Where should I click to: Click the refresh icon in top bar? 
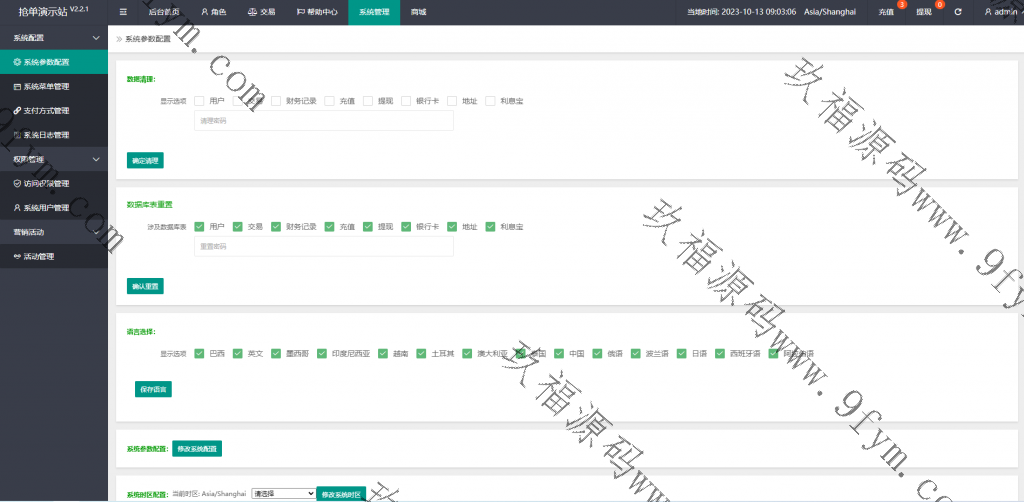pyautogui.click(x=958, y=12)
